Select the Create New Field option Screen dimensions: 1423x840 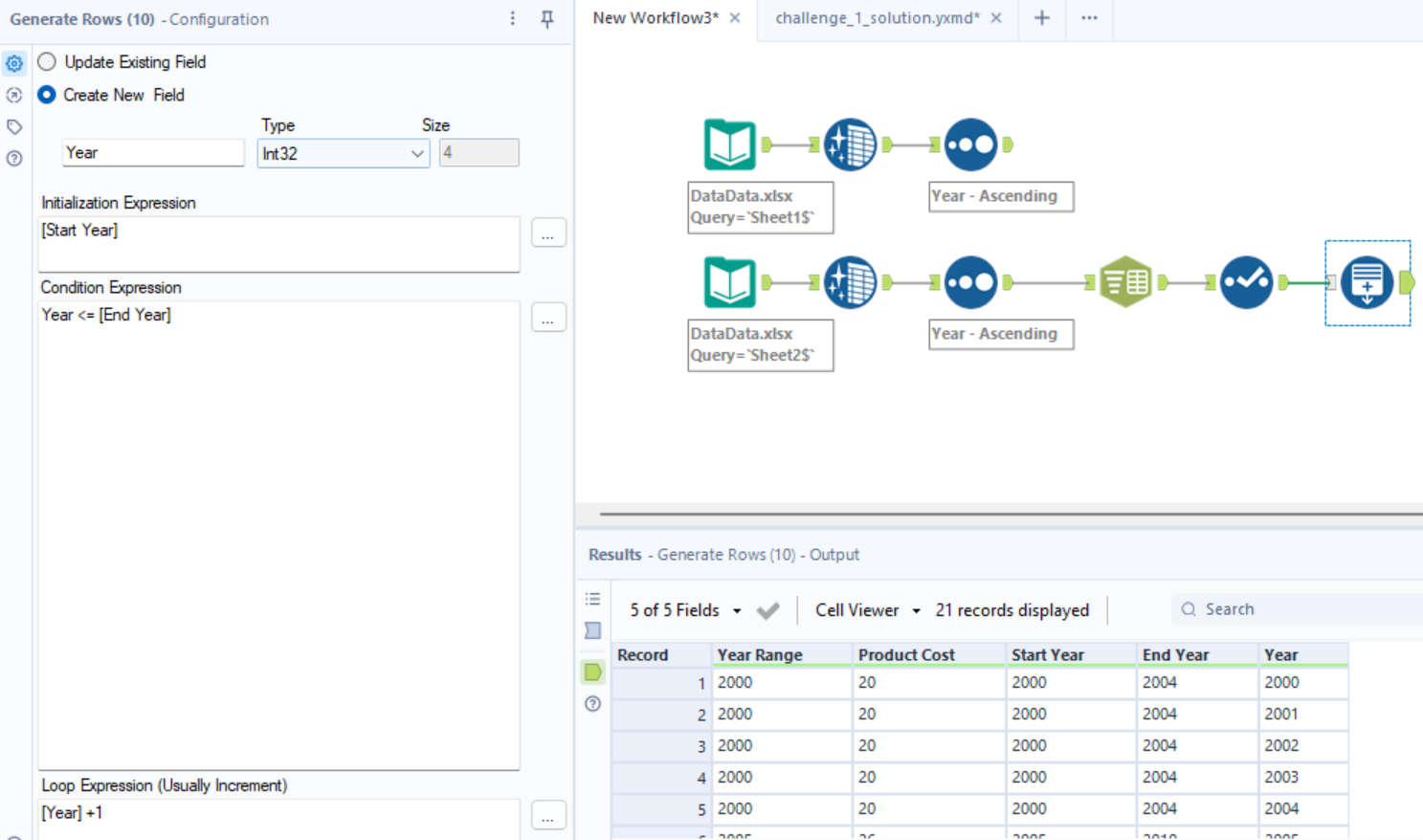click(47, 95)
